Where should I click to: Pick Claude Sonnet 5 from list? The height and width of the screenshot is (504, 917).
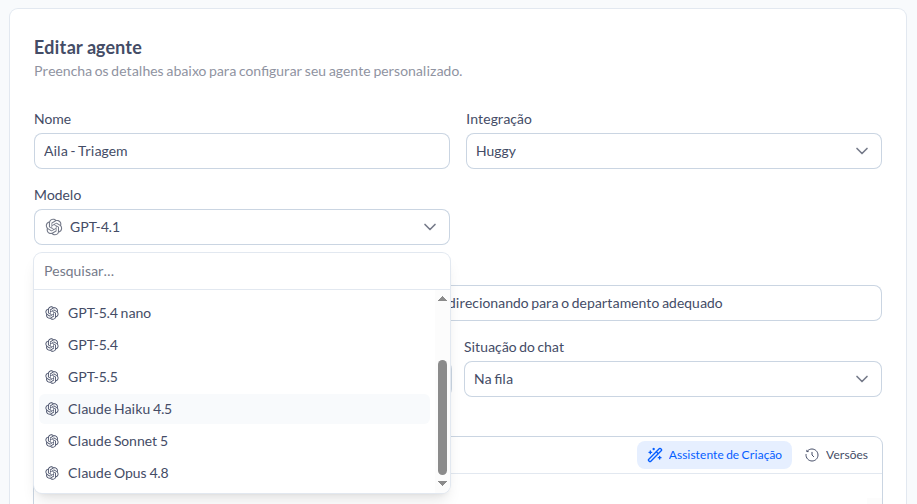(235, 441)
